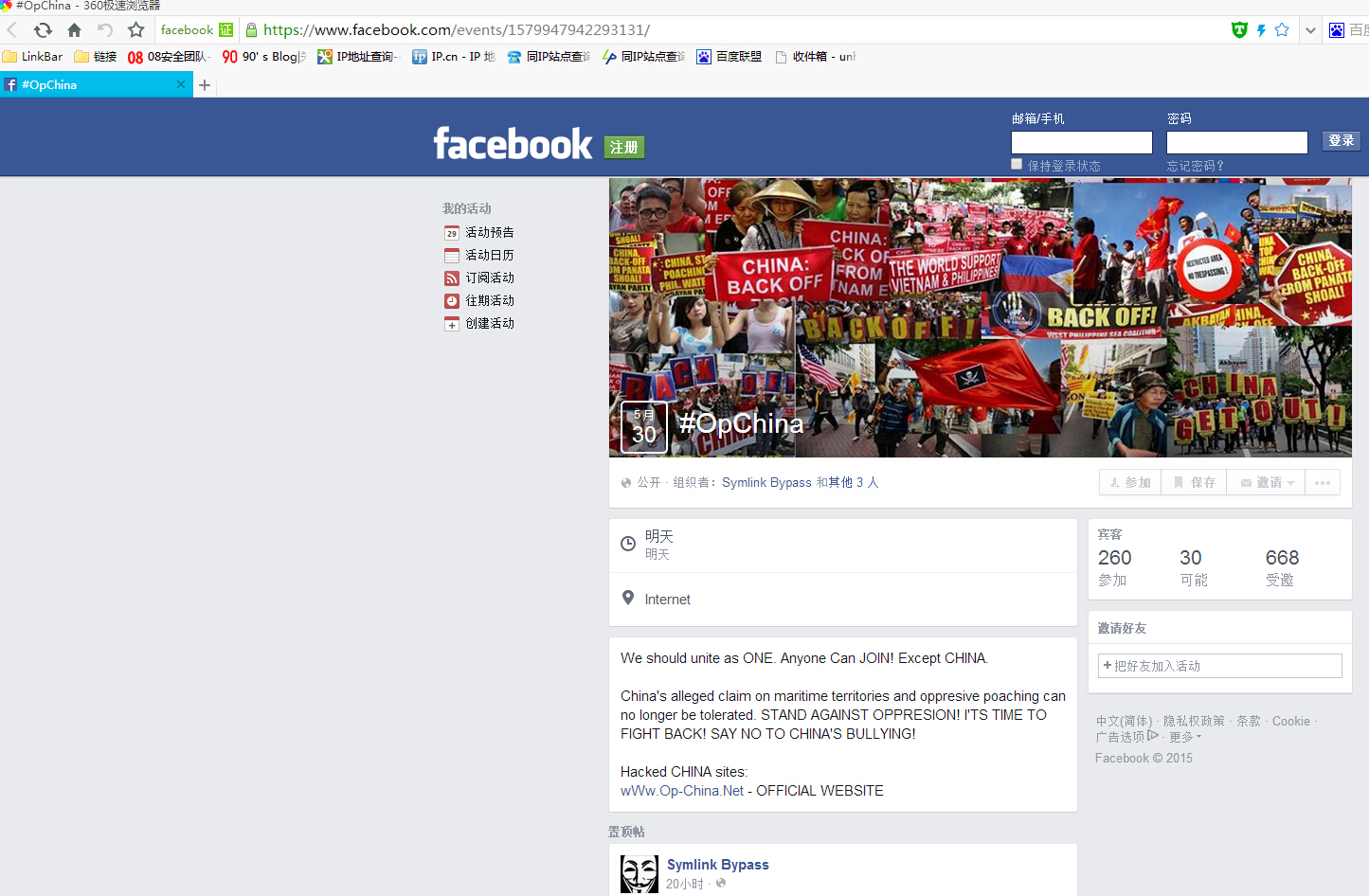Screen dimensions: 1369x896
Task: Open 链接 bookmarks folder
Action: click(96, 57)
